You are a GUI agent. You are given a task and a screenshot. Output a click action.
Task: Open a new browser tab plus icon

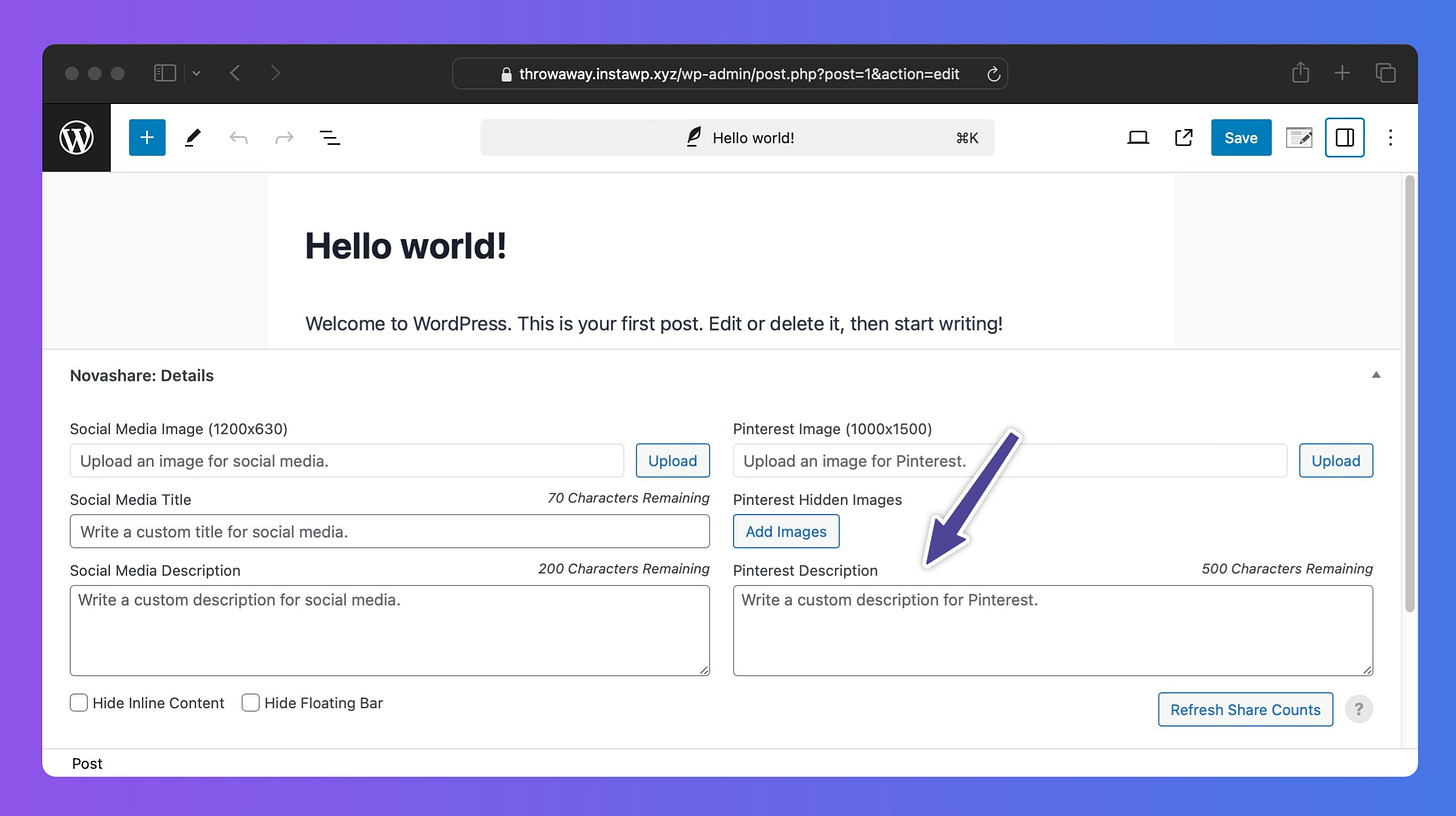(x=1343, y=73)
